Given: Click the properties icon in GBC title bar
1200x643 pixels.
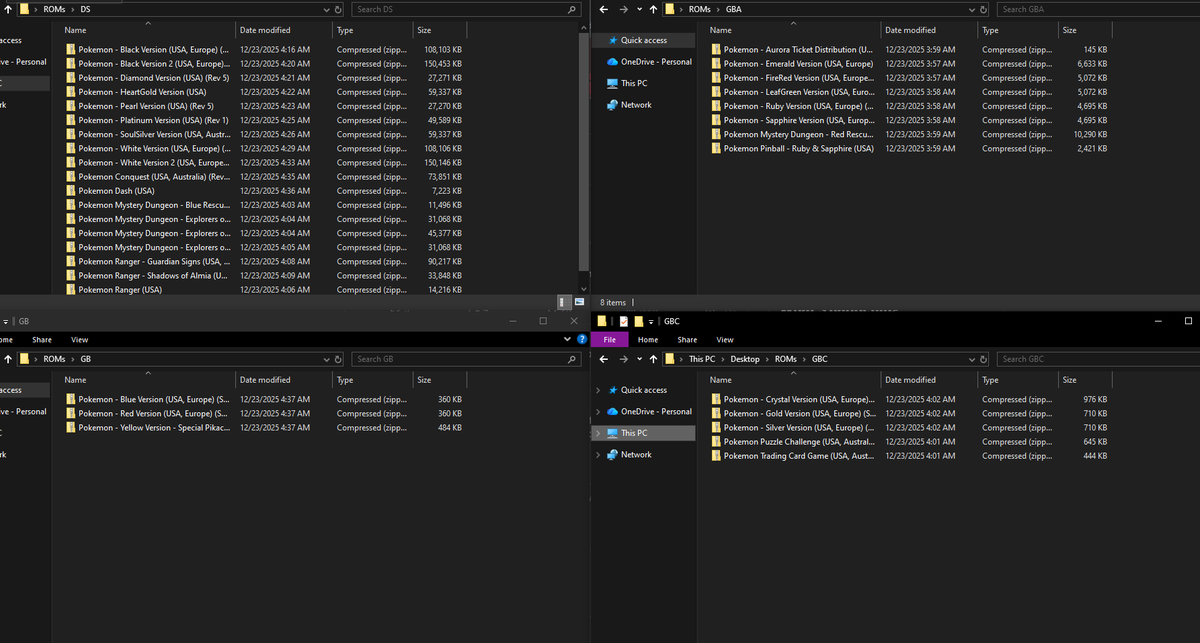Looking at the screenshot, I should [x=624, y=321].
